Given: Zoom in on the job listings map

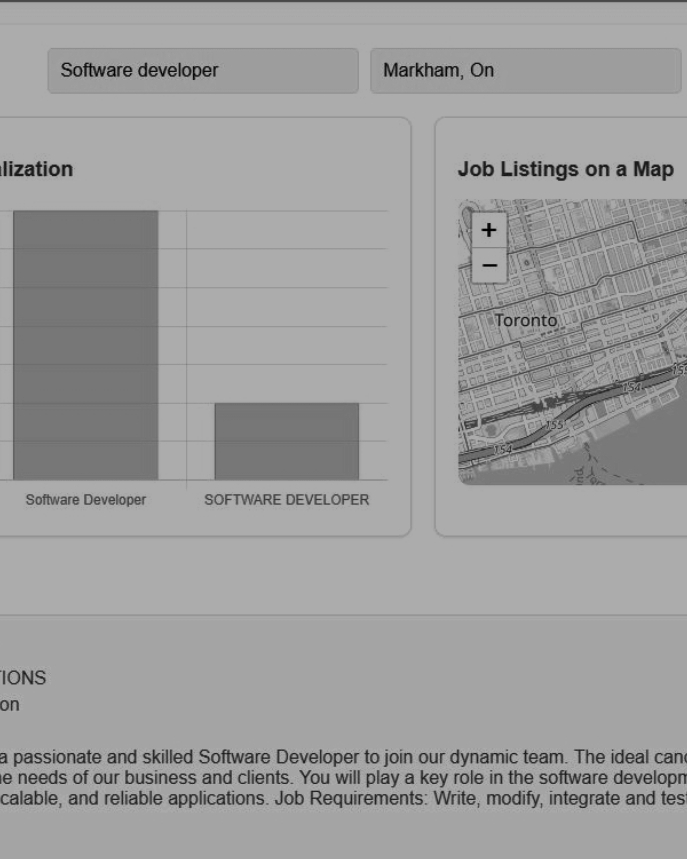Looking at the screenshot, I should point(488,230).
